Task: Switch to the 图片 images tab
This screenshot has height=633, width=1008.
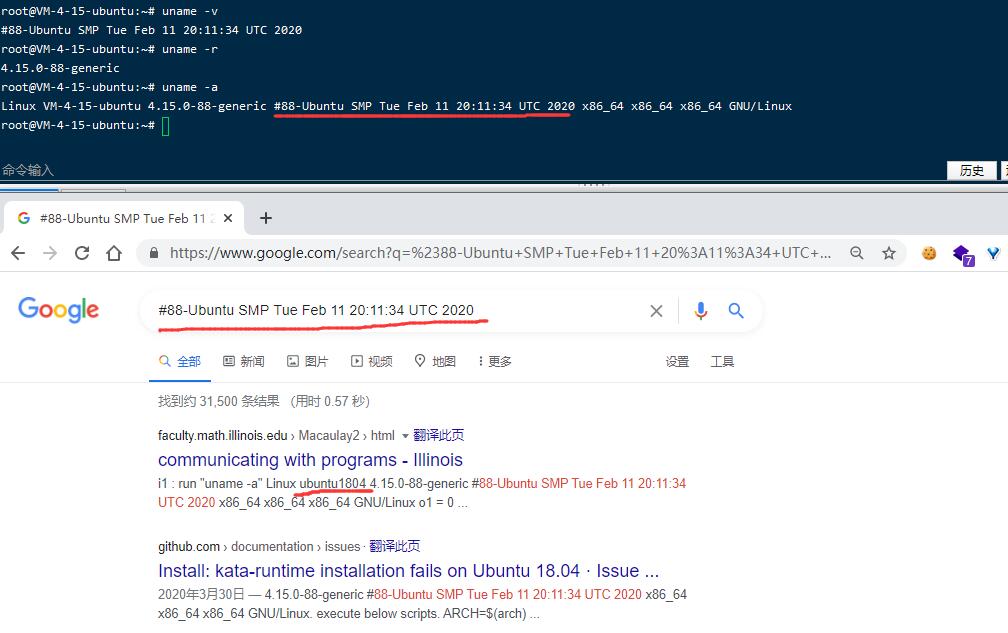Action: pos(307,361)
